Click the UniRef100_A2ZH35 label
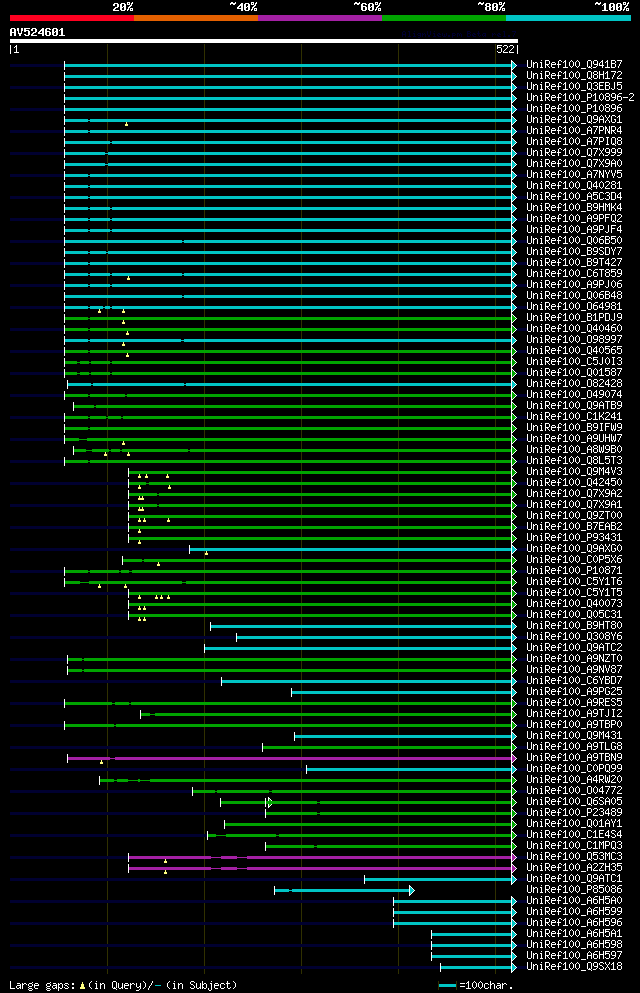This screenshot has height=993, width=640. click(x=574, y=868)
